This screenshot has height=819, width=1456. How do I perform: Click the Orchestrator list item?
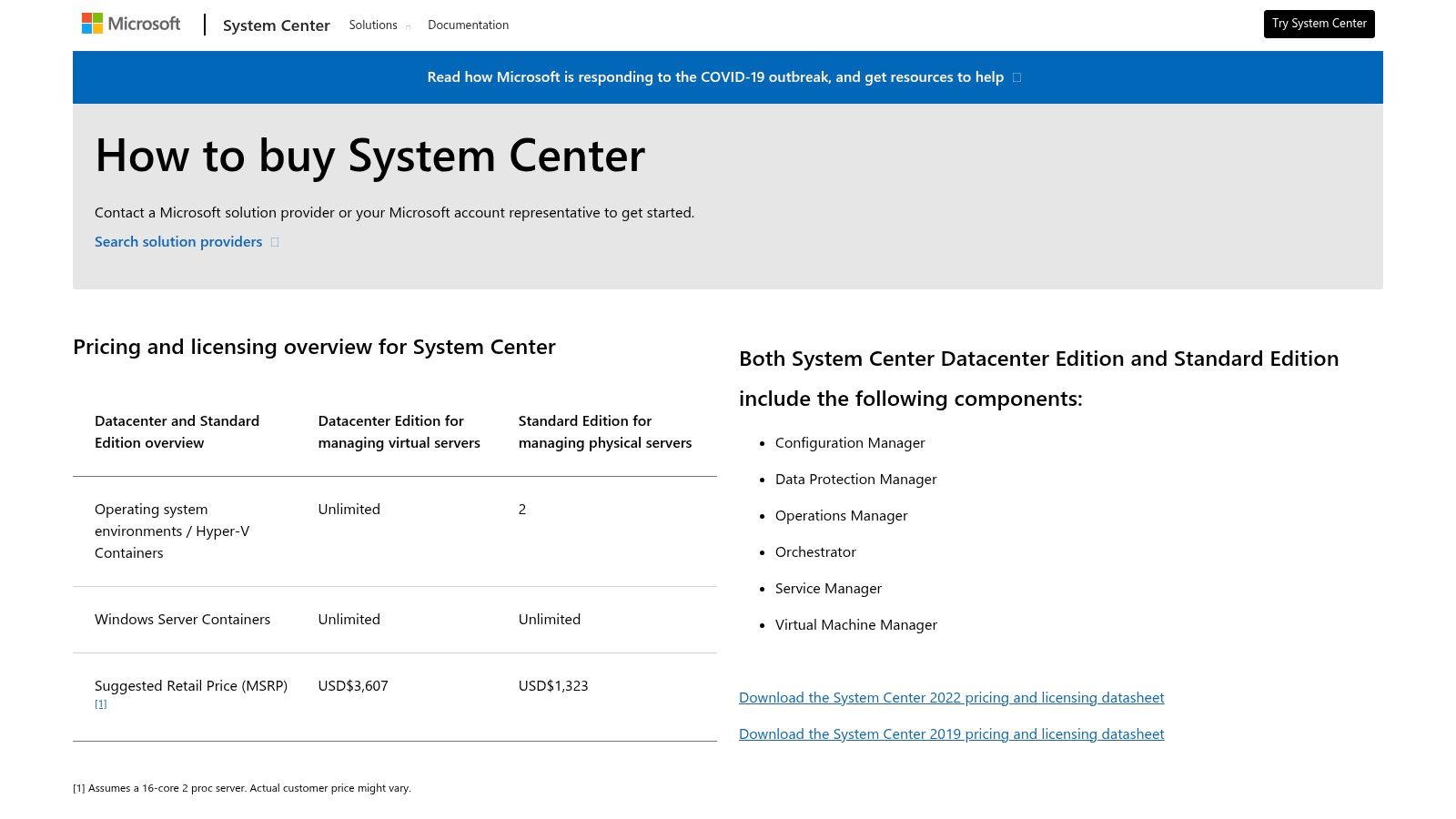click(815, 552)
